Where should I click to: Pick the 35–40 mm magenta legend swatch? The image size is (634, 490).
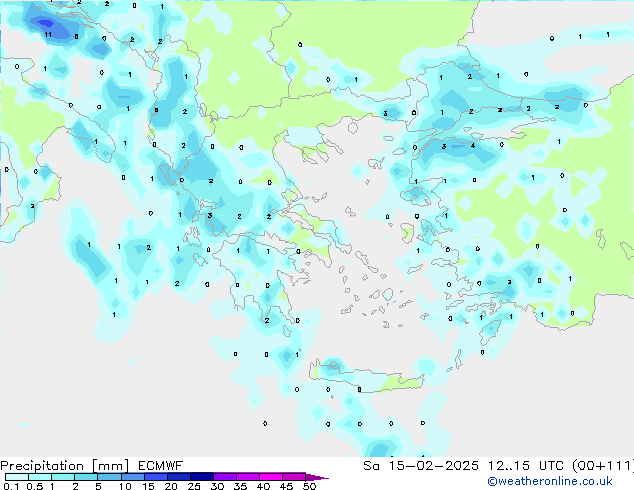pyautogui.click(x=248, y=477)
